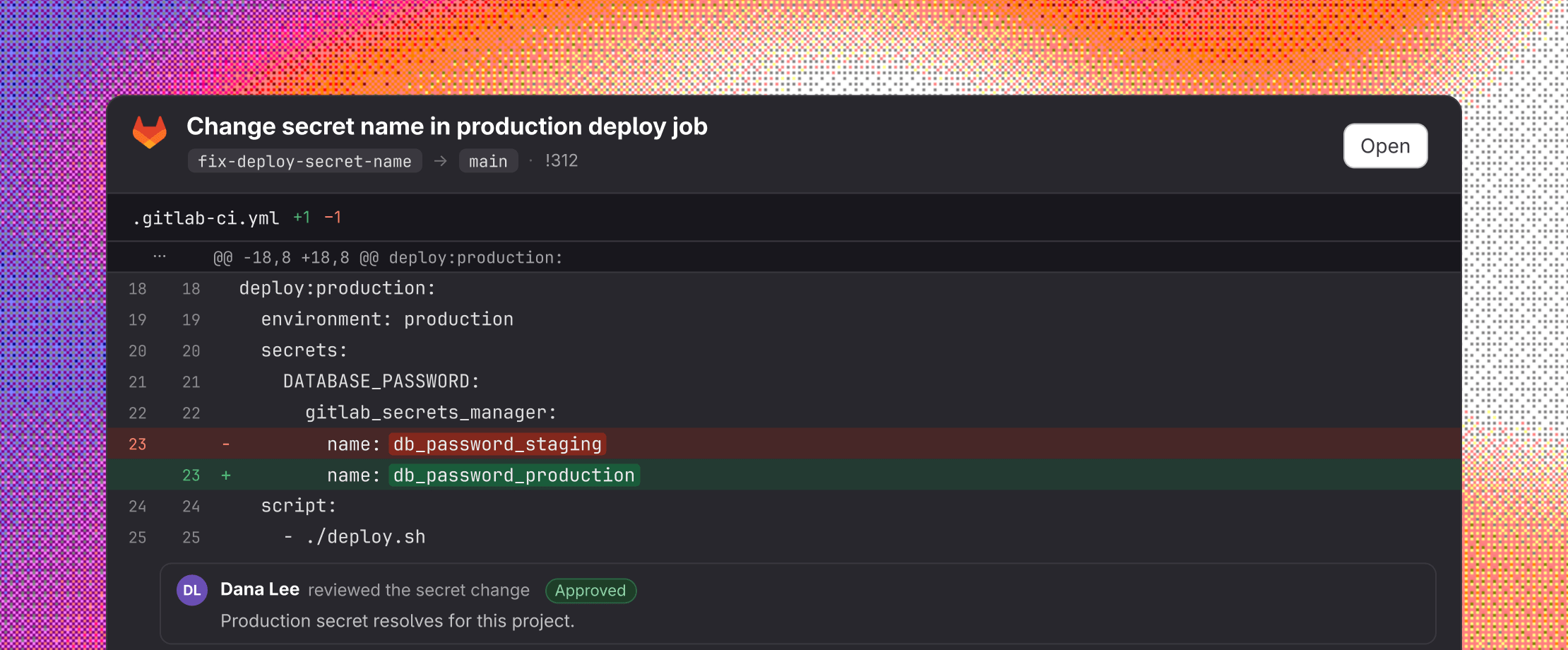Screen dimensions: 1568x650
Task: Click the Open status button
Action: point(1385,146)
